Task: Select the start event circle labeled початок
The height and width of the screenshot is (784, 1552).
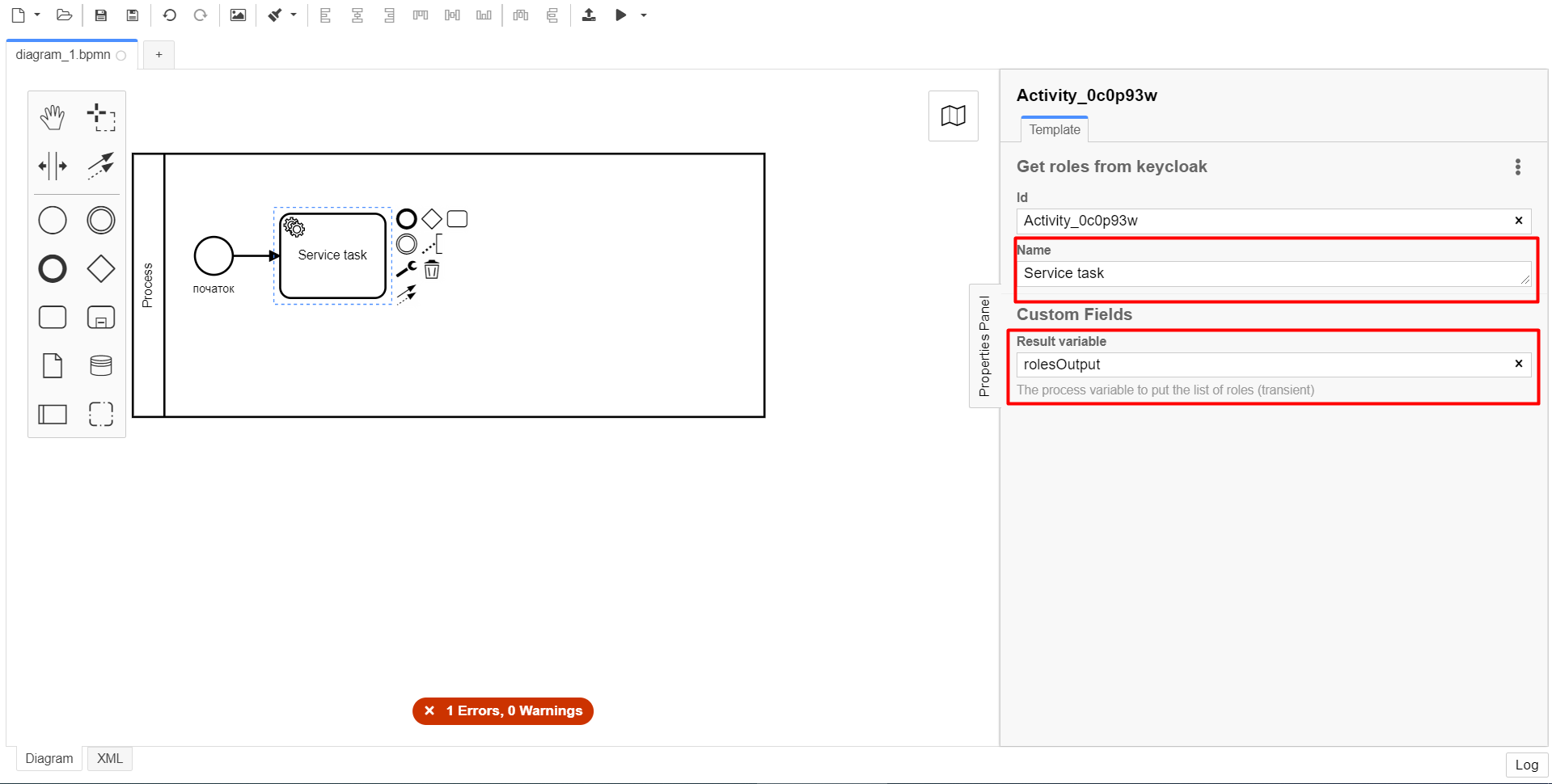Action: [214, 255]
